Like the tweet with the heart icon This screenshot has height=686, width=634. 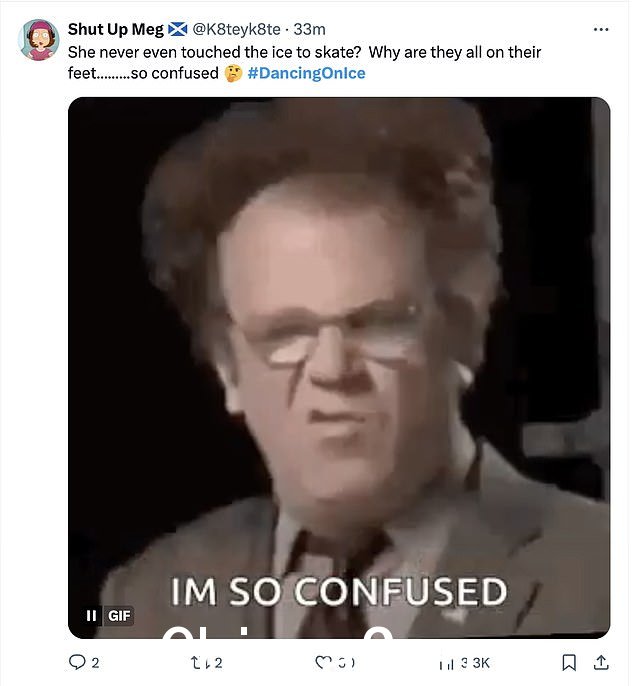tap(323, 662)
